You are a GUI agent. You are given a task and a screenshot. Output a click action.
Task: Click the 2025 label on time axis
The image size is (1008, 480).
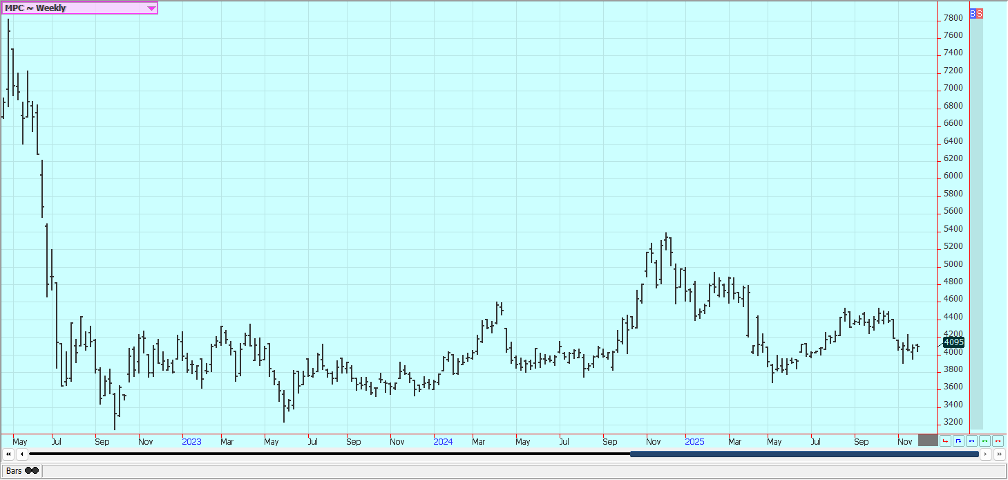click(694, 440)
